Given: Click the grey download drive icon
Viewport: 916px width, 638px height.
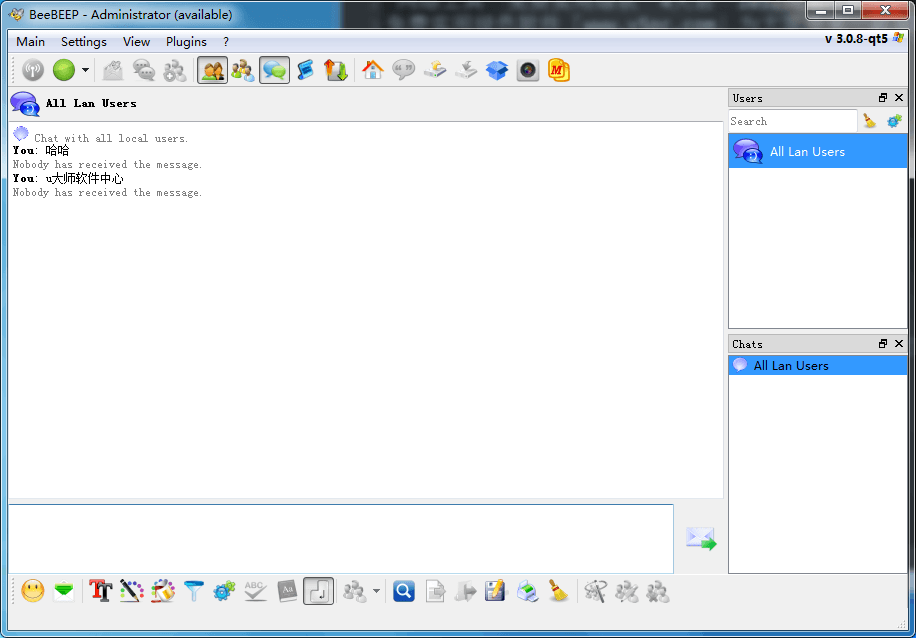Looking at the screenshot, I should 466,71.
